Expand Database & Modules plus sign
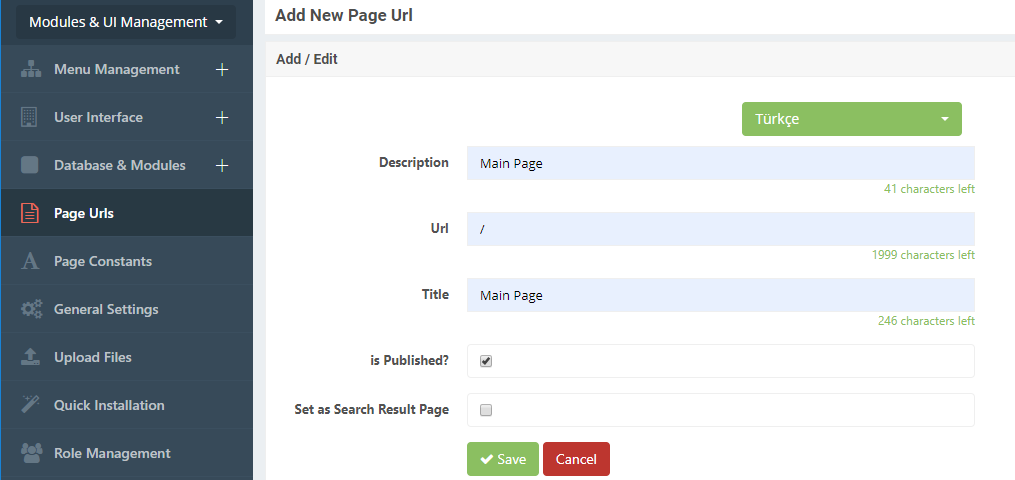The width and height of the screenshot is (1015, 480). [222, 165]
